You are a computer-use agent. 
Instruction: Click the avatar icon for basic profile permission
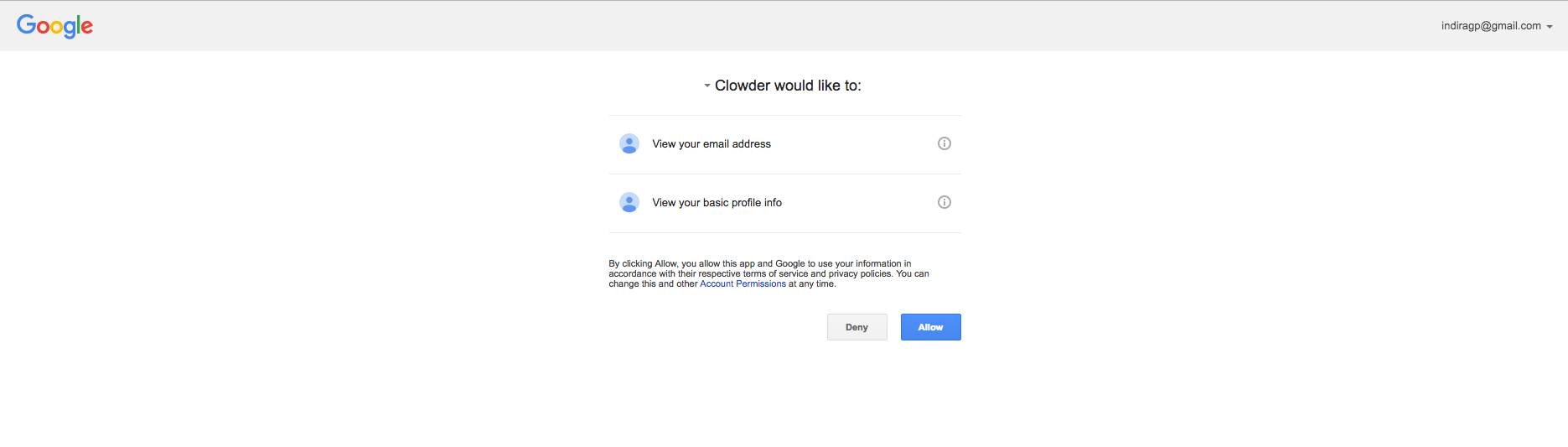629,202
